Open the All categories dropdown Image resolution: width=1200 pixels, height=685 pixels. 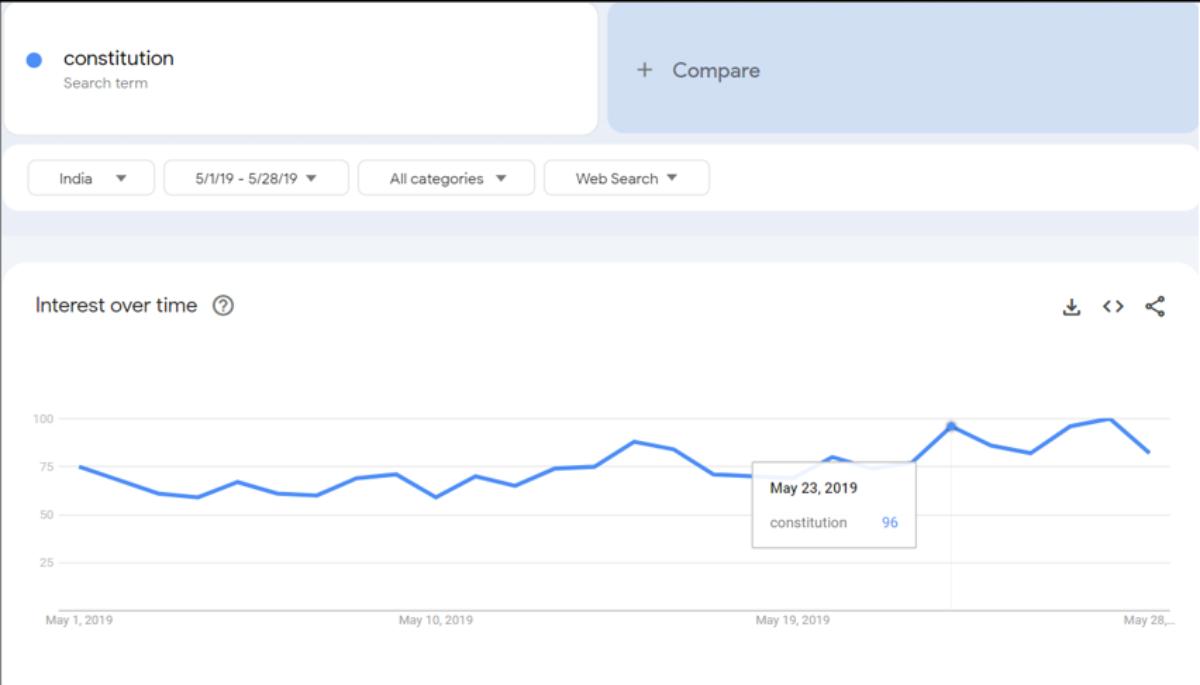click(x=446, y=178)
